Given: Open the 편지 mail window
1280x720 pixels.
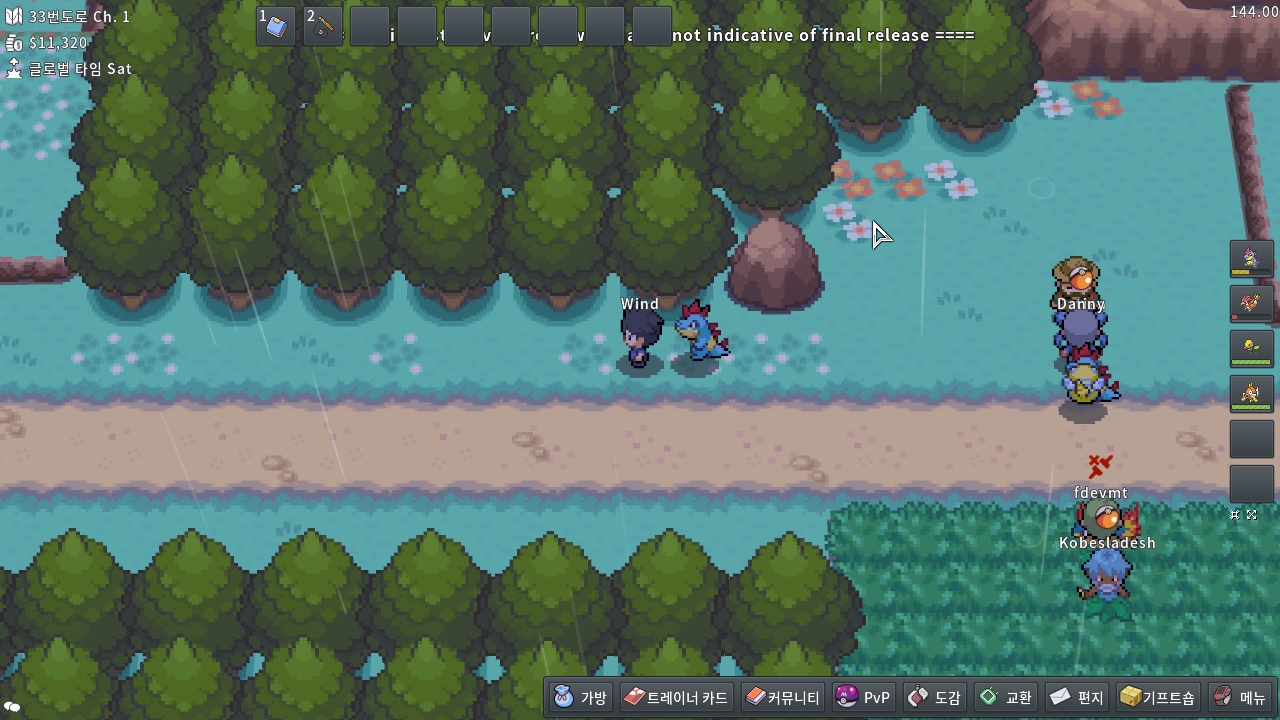Looking at the screenshot, I should coord(1076,697).
